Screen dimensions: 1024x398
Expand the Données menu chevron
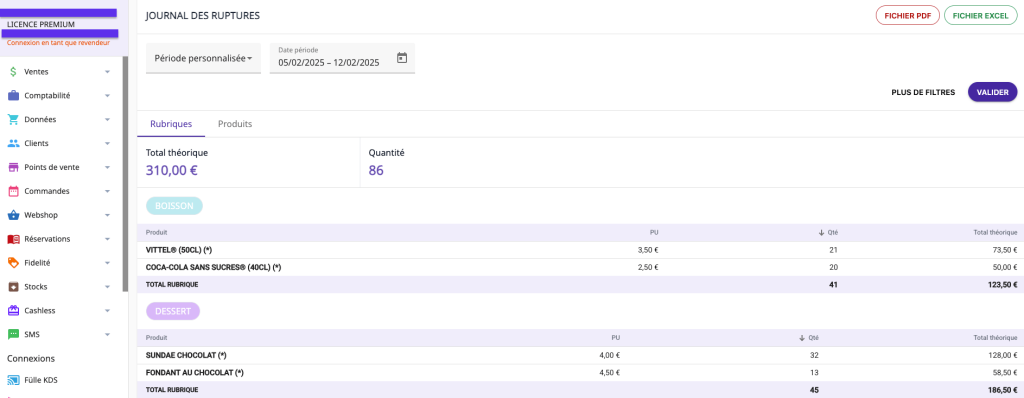coord(108,120)
